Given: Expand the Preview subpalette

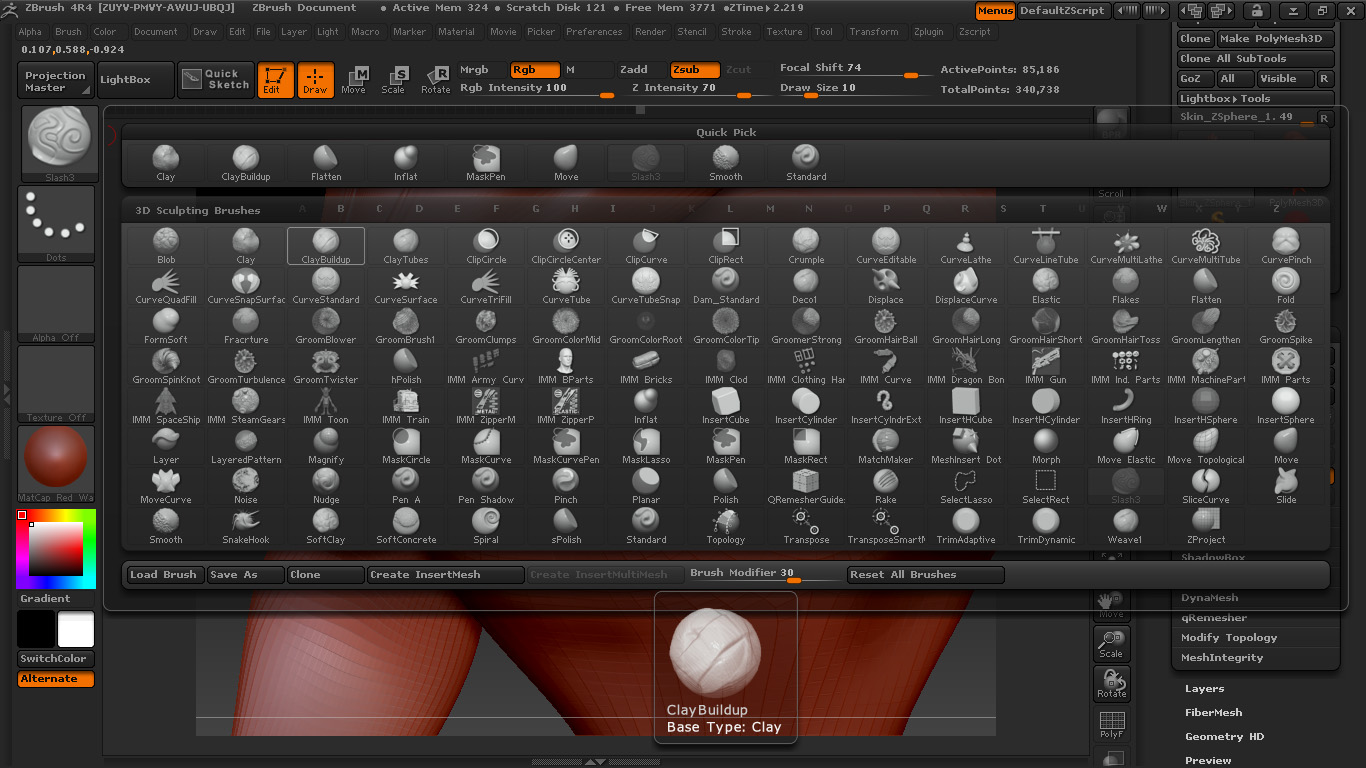Looking at the screenshot, I should (x=1208, y=761).
